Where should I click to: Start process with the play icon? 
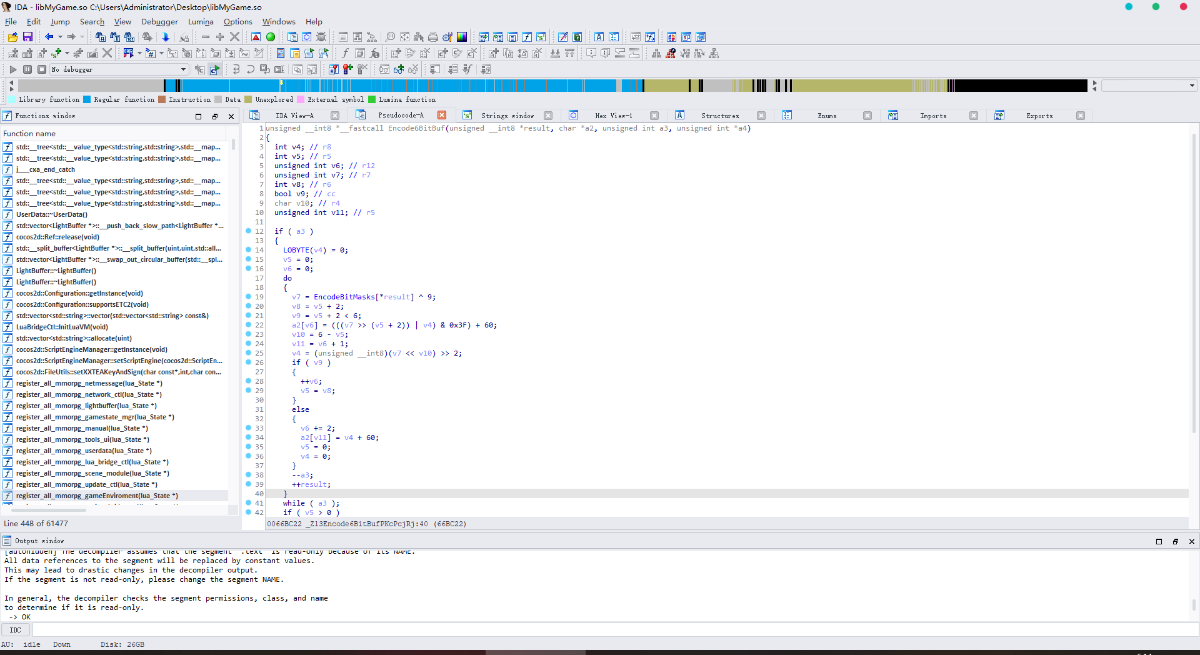point(13,69)
